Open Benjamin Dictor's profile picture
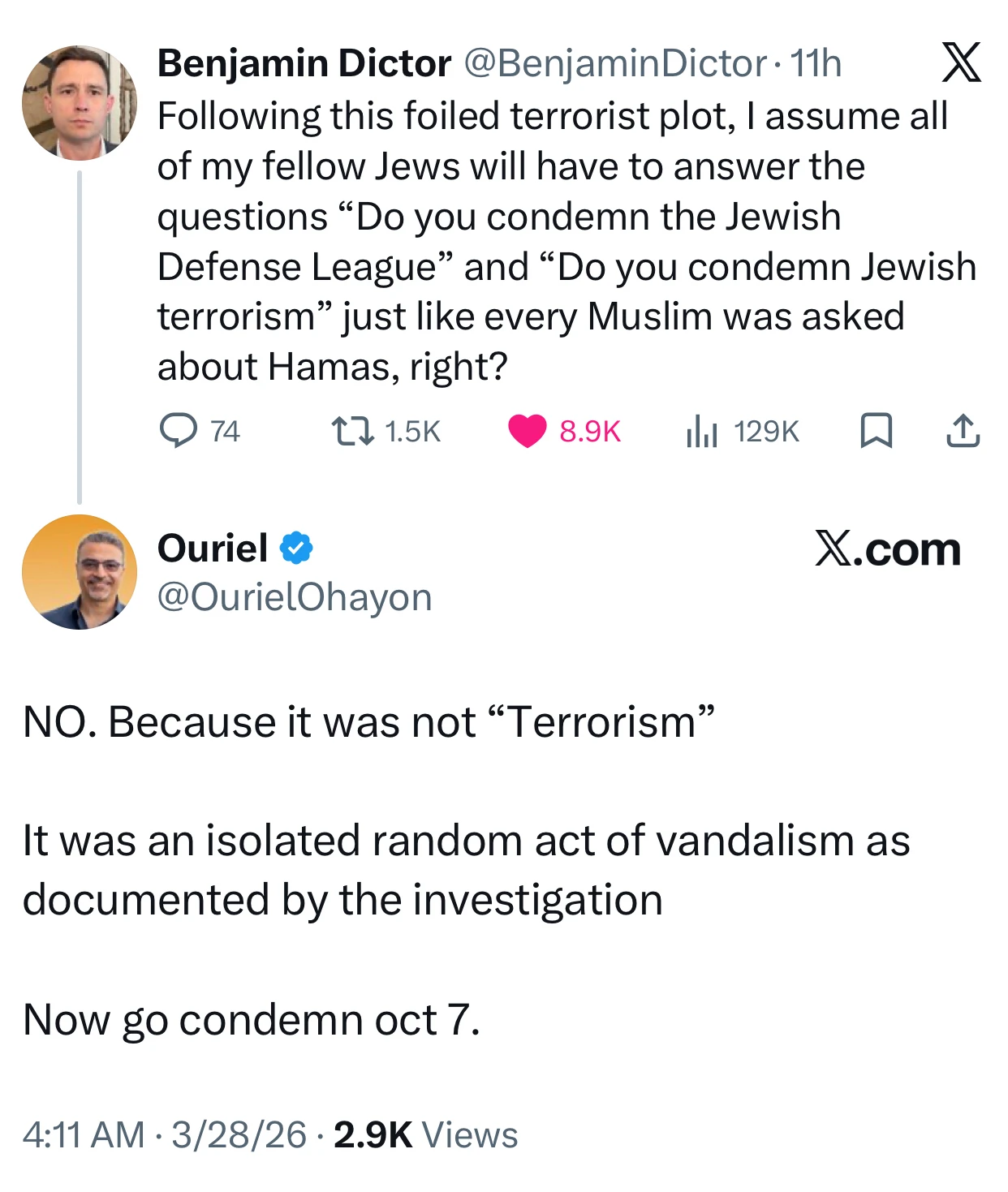Screen dimensions: 1008x1192 (x=80, y=103)
